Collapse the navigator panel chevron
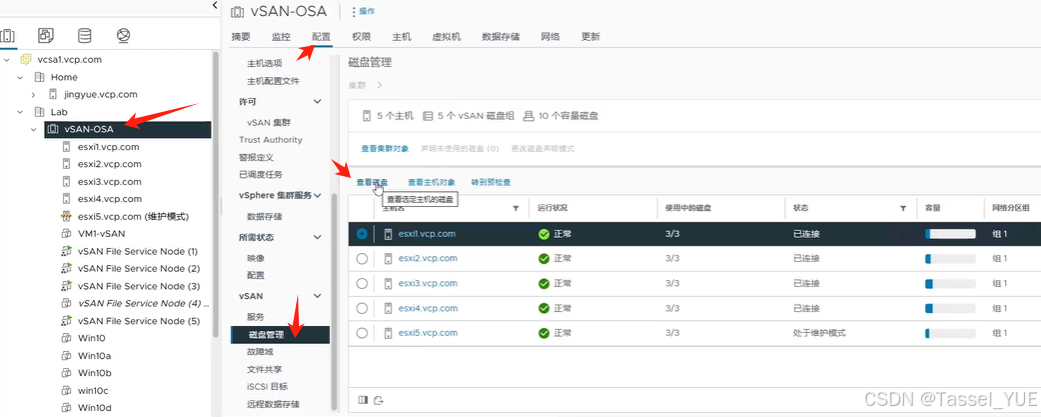 pyautogui.click(x=214, y=5)
